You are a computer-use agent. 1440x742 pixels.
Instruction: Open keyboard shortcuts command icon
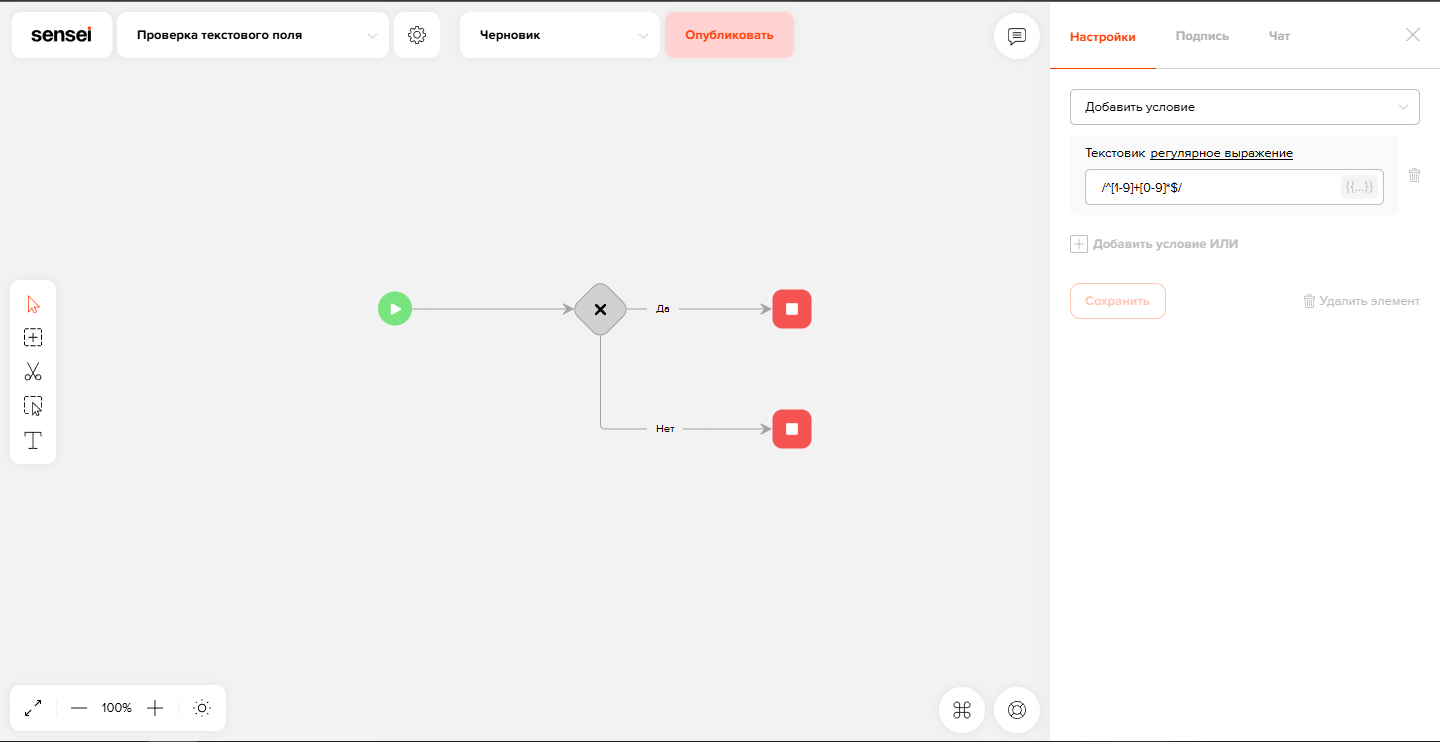962,710
